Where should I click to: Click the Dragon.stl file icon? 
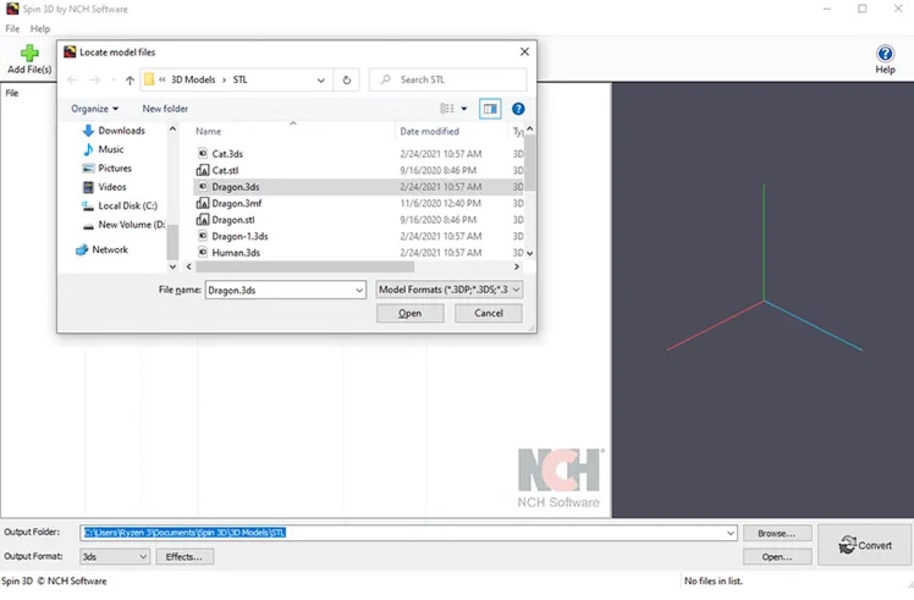pyautogui.click(x=202, y=220)
